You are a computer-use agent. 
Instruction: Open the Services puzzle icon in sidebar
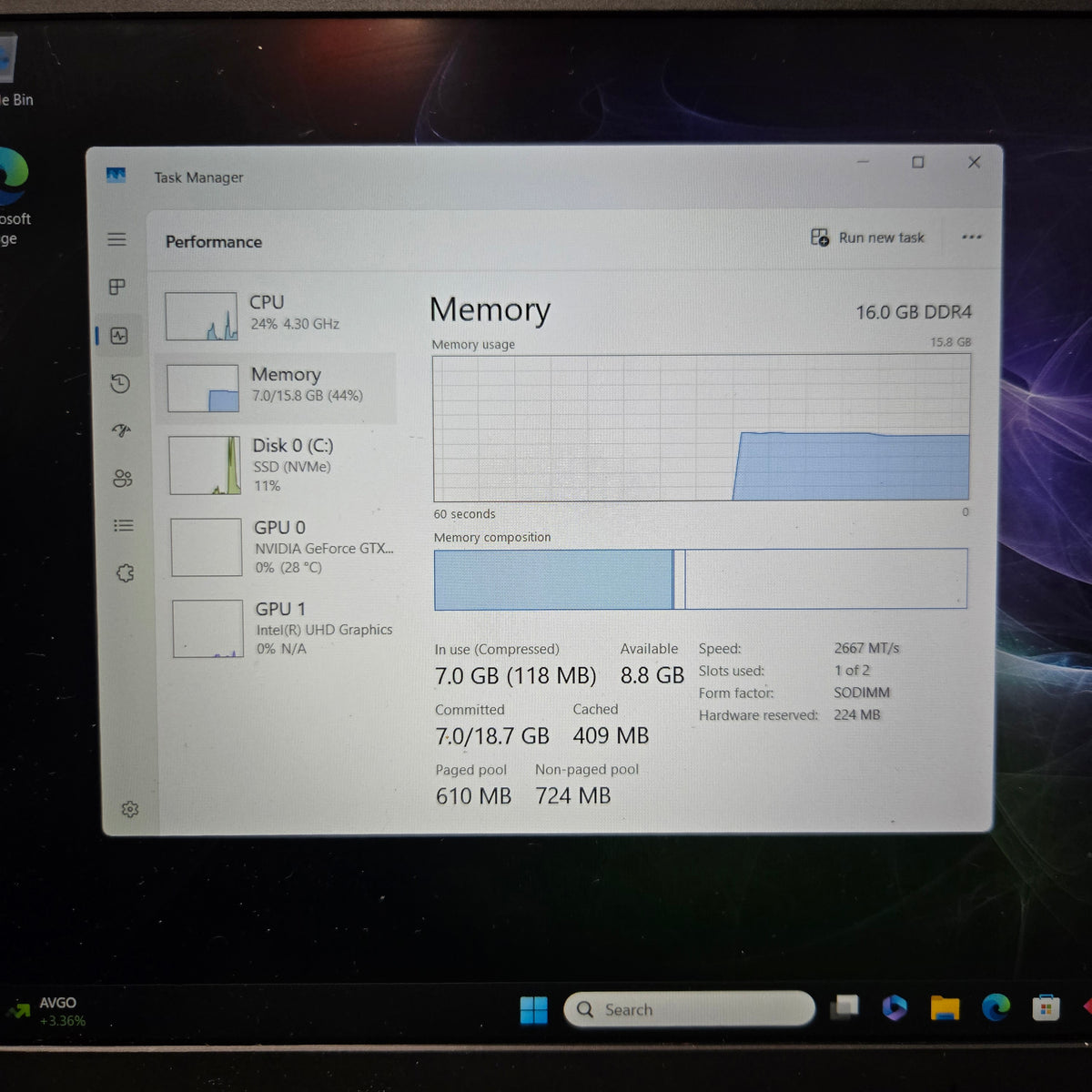pyautogui.click(x=126, y=573)
